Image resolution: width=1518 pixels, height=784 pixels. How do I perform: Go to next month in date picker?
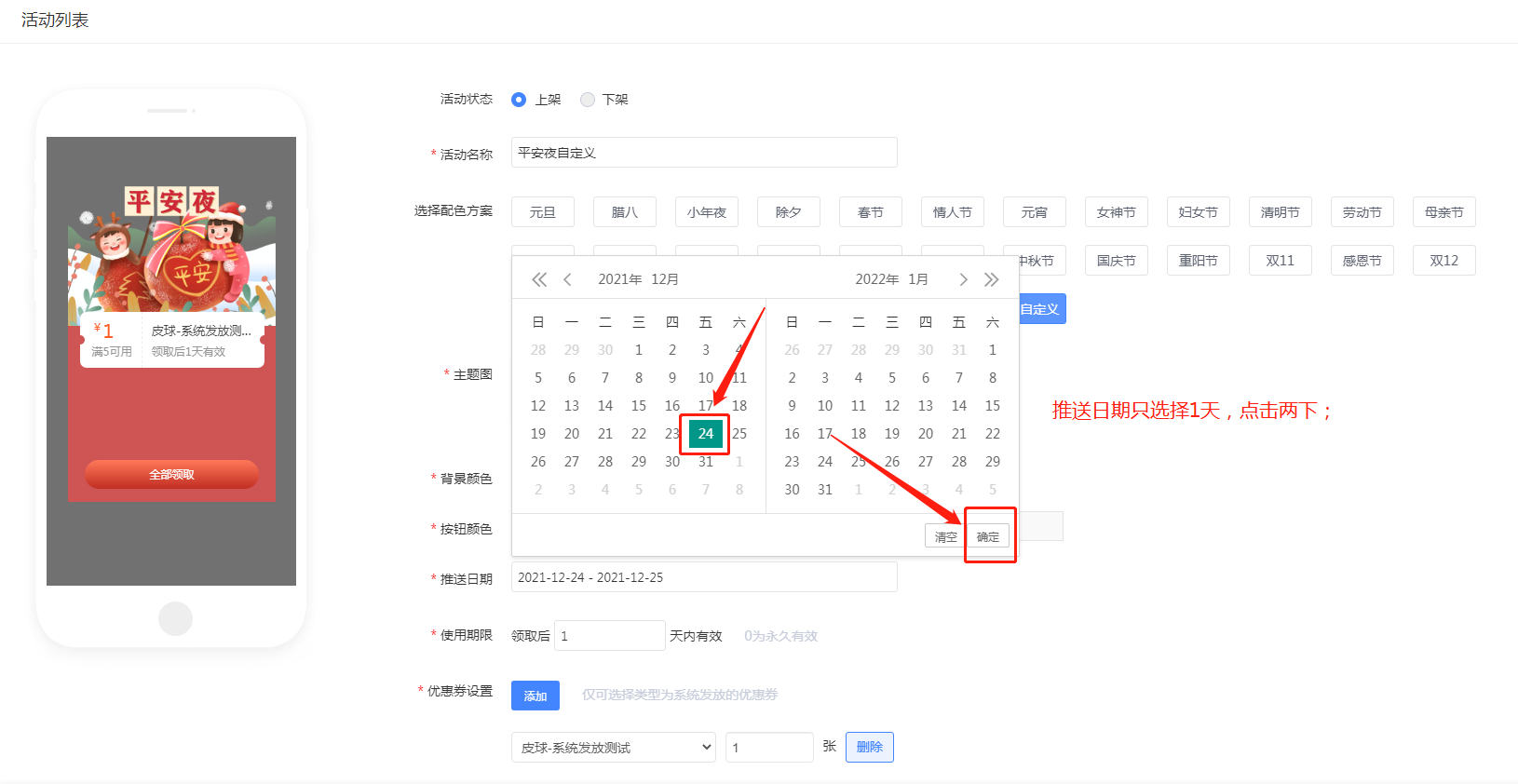pyautogui.click(x=964, y=279)
